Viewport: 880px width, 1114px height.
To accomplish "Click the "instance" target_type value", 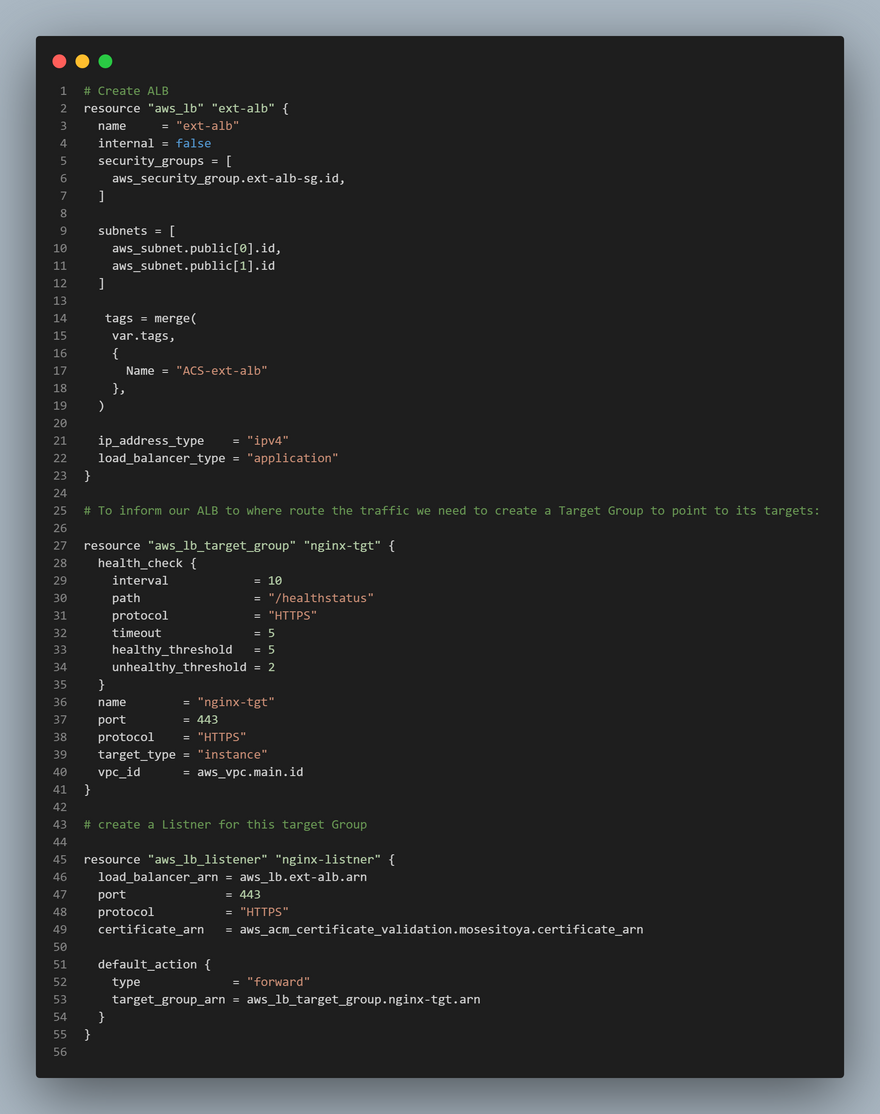I will [x=232, y=755].
